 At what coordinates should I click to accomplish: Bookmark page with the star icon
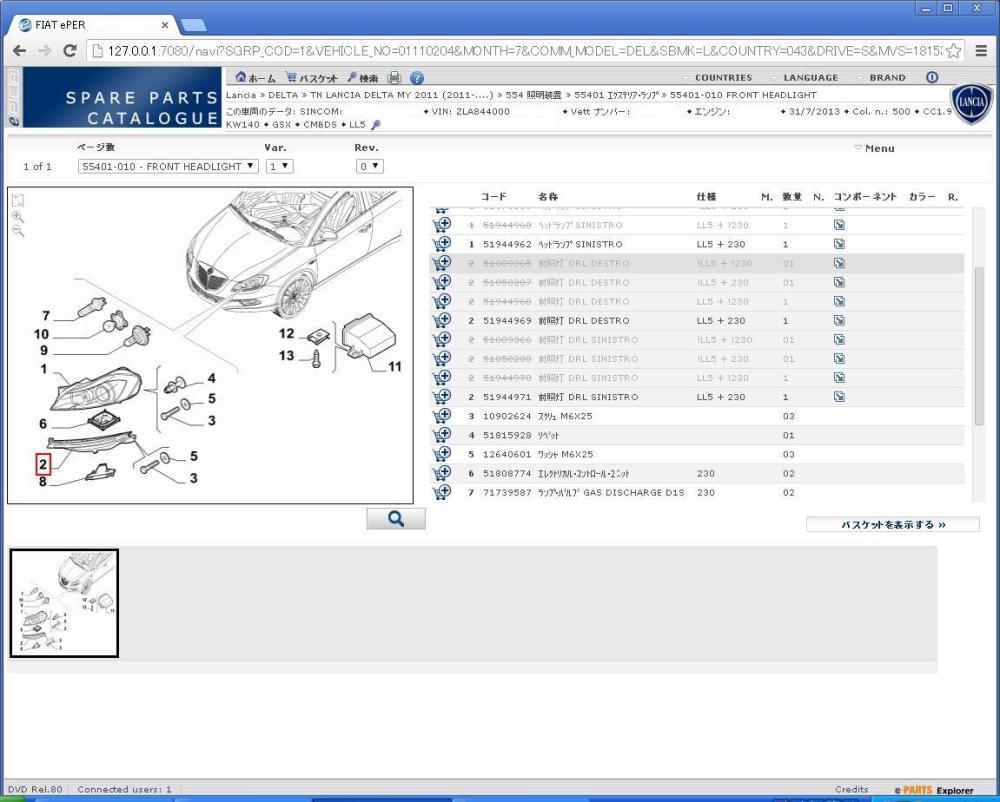tap(953, 51)
